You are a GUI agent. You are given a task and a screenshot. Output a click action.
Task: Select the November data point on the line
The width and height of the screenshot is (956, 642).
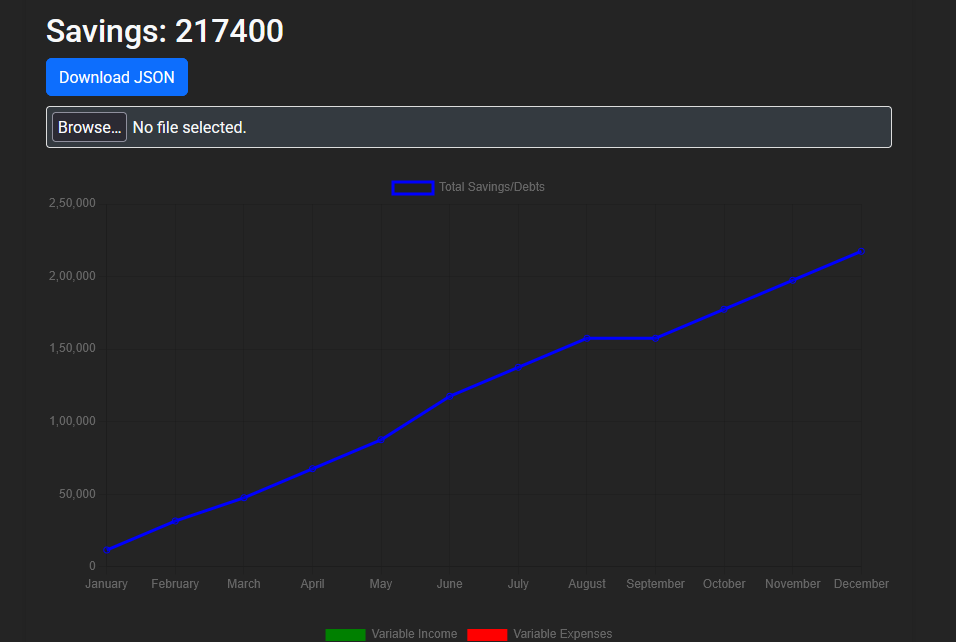[x=793, y=280]
